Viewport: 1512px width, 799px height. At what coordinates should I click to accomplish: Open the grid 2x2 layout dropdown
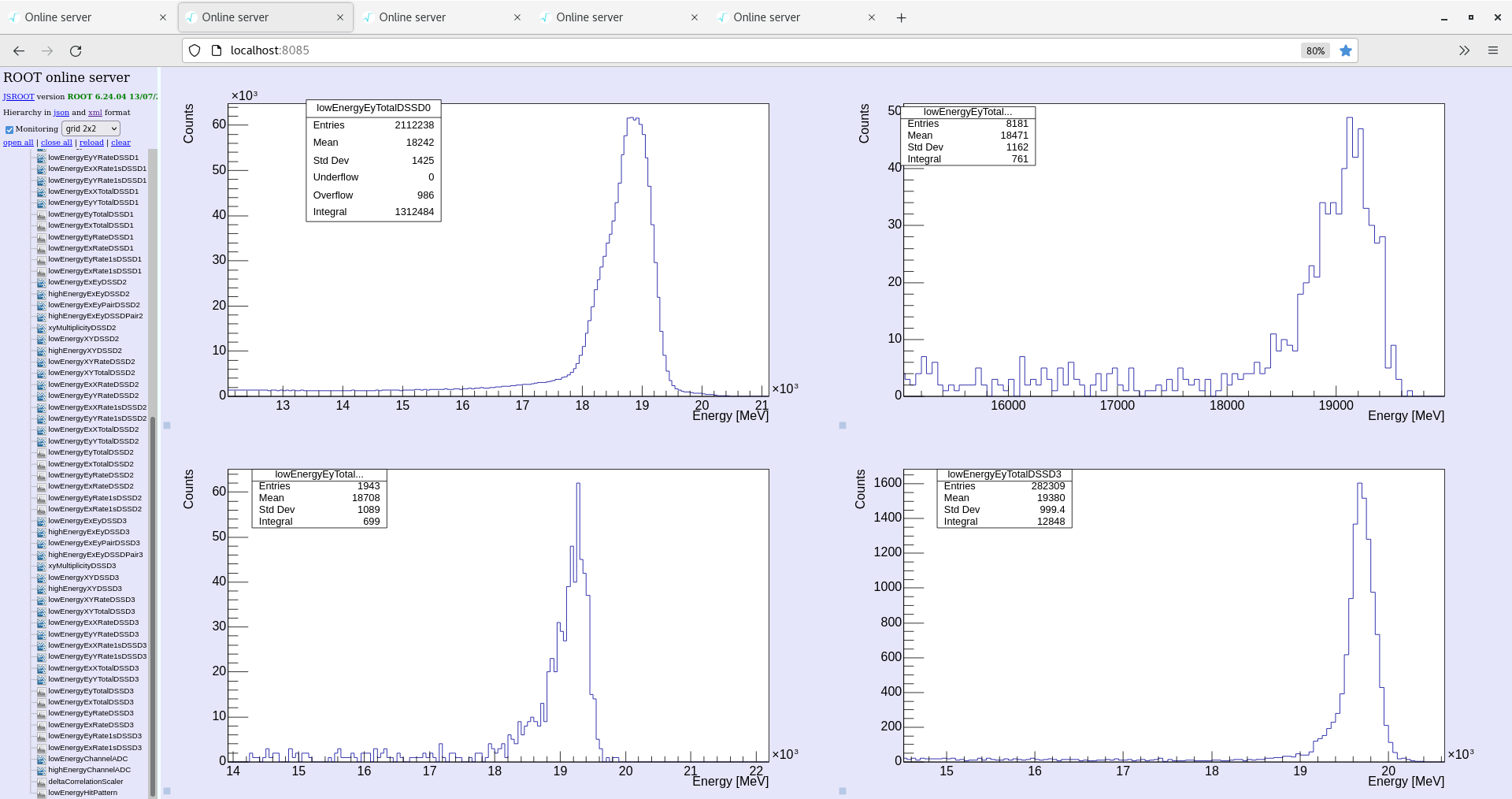click(91, 128)
